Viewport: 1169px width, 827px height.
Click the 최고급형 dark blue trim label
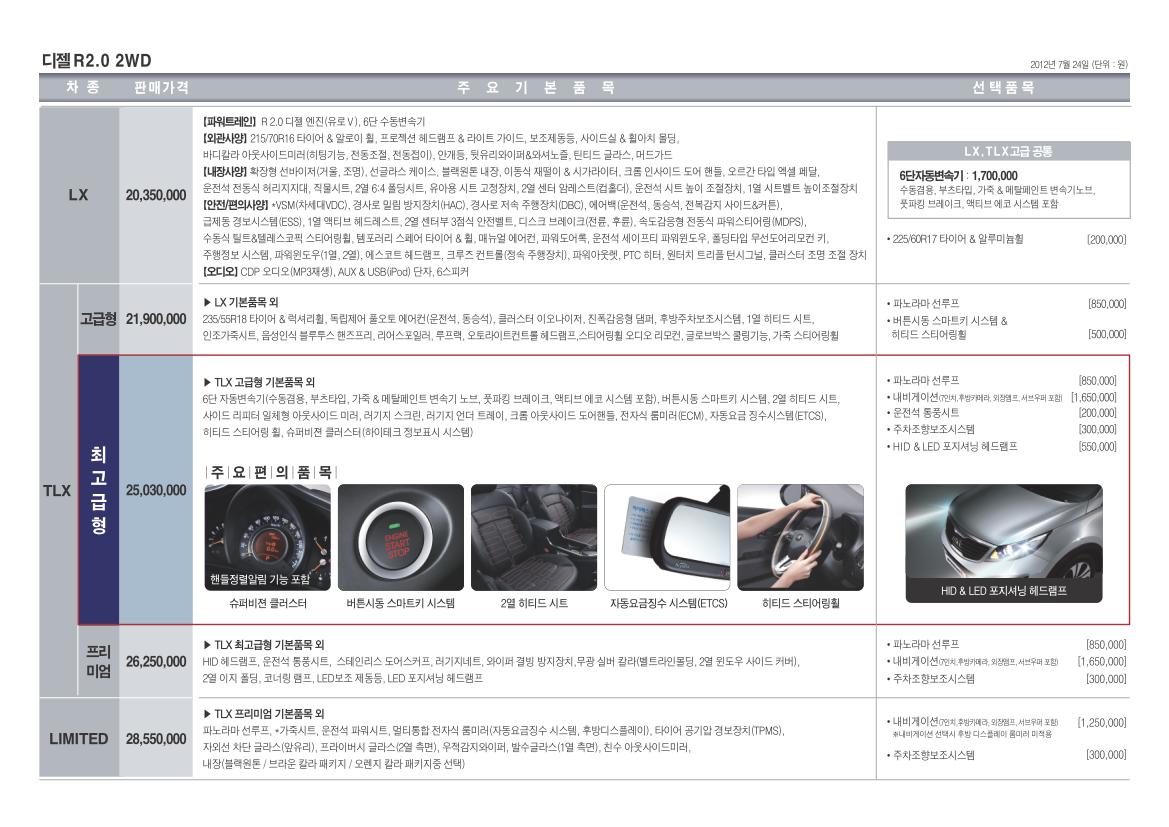98,490
